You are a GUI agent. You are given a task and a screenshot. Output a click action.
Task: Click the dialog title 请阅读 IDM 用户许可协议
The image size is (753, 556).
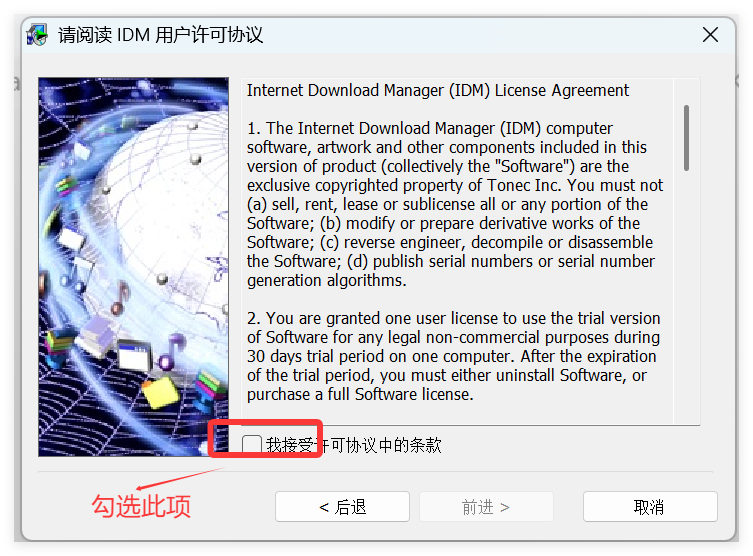click(x=160, y=35)
